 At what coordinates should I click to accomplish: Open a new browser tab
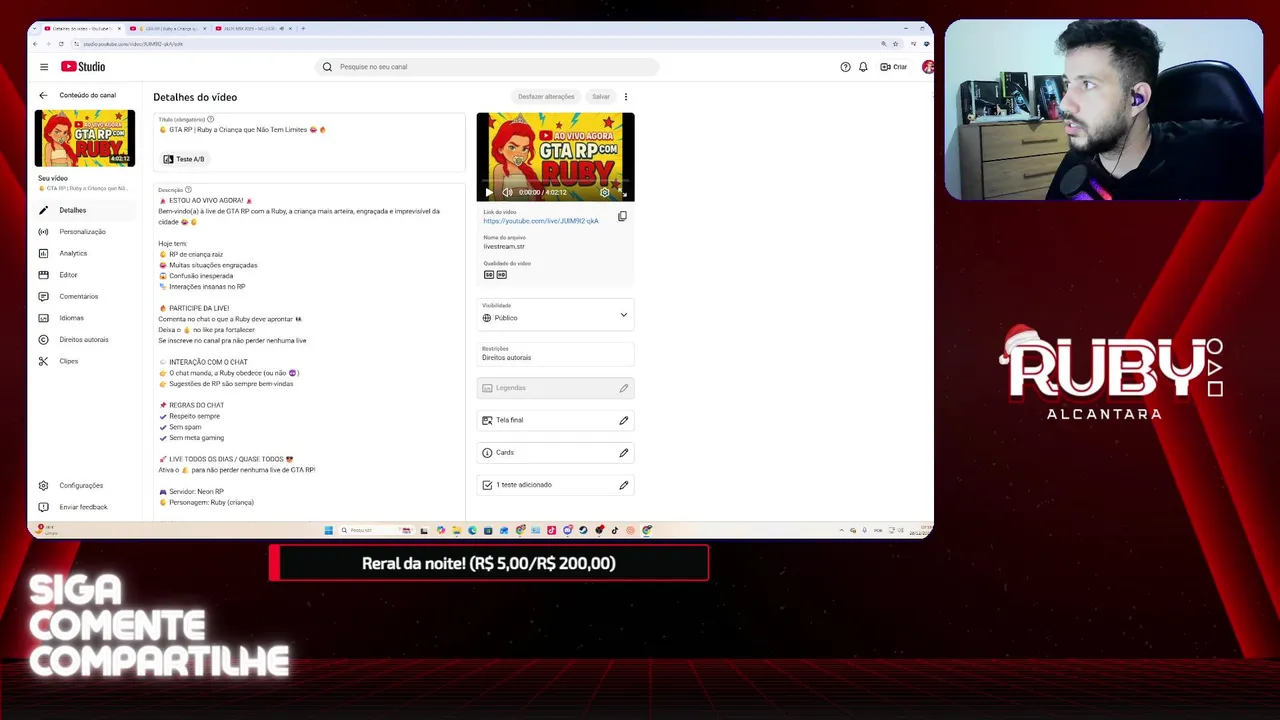pyautogui.click(x=303, y=28)
